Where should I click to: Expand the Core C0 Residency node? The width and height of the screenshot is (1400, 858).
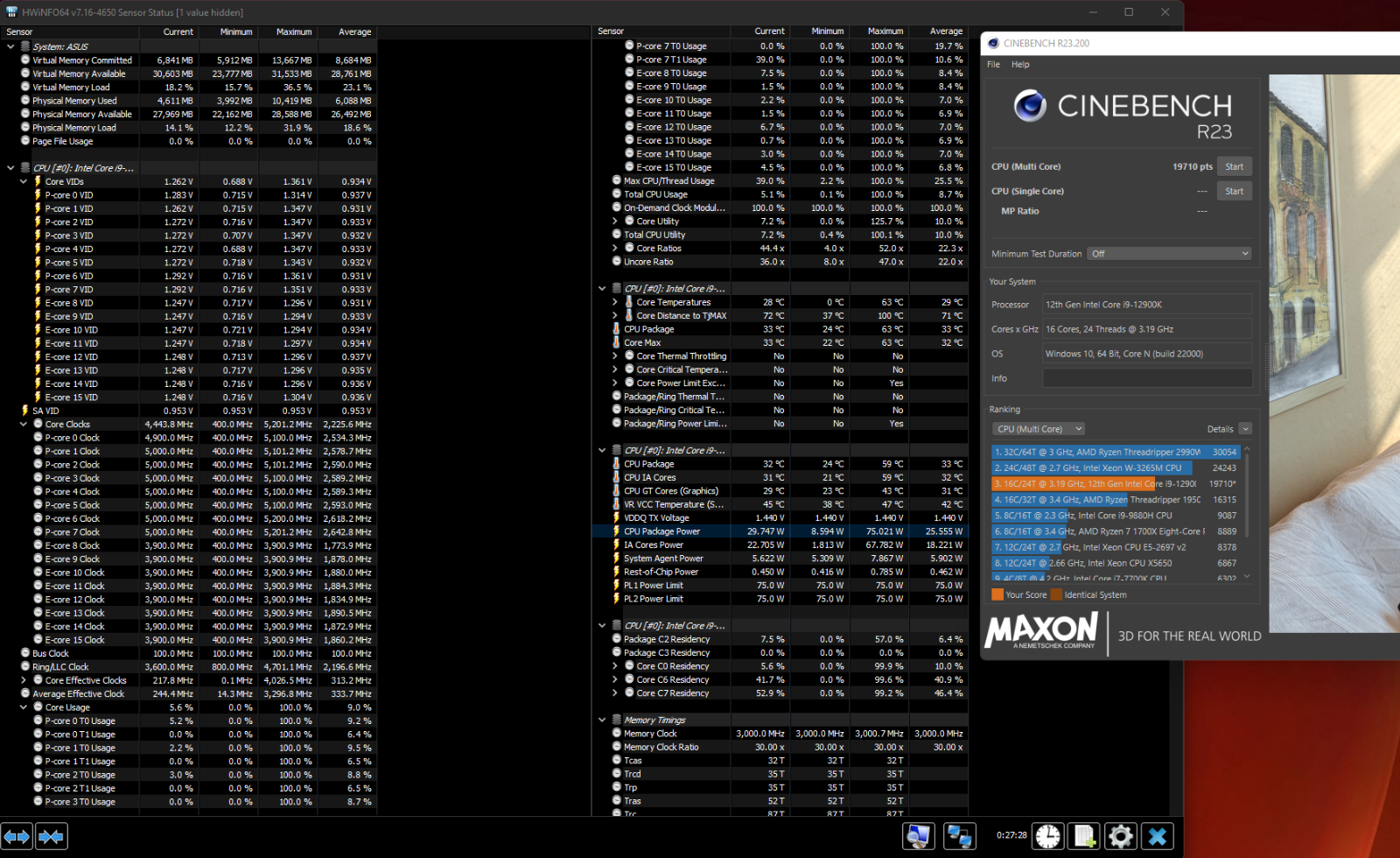[615, 666]
